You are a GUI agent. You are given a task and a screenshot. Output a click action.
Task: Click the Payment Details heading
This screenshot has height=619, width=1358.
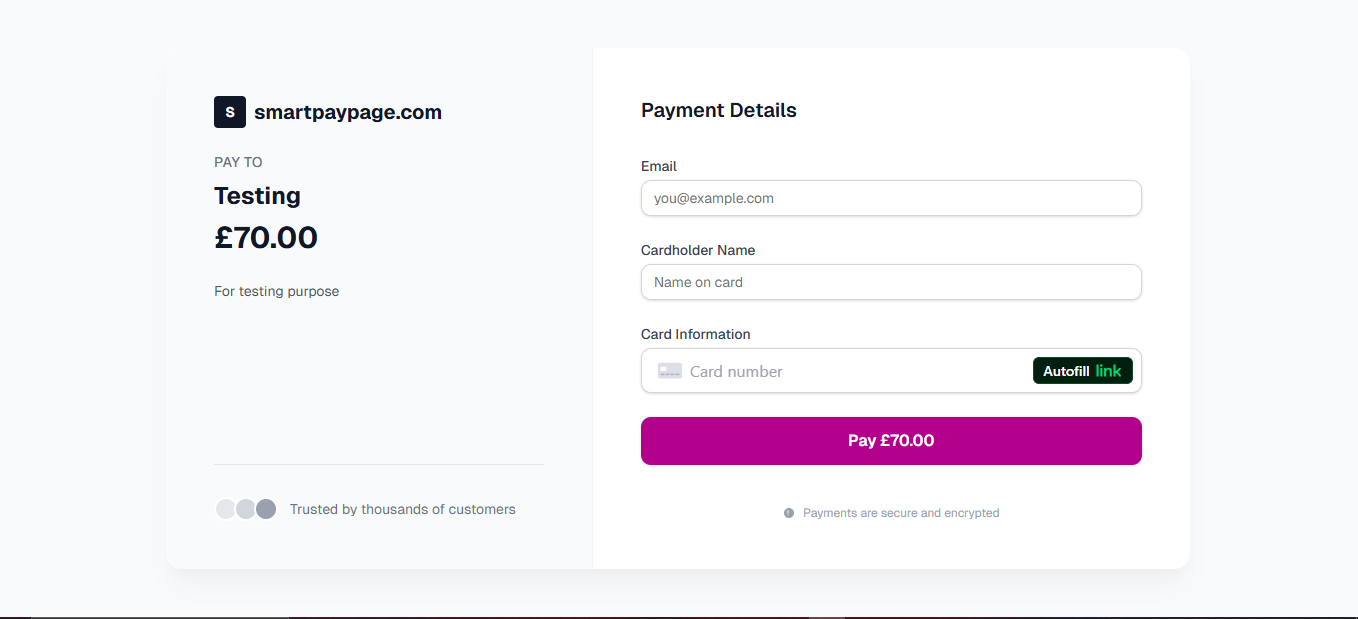click(718, 110)
